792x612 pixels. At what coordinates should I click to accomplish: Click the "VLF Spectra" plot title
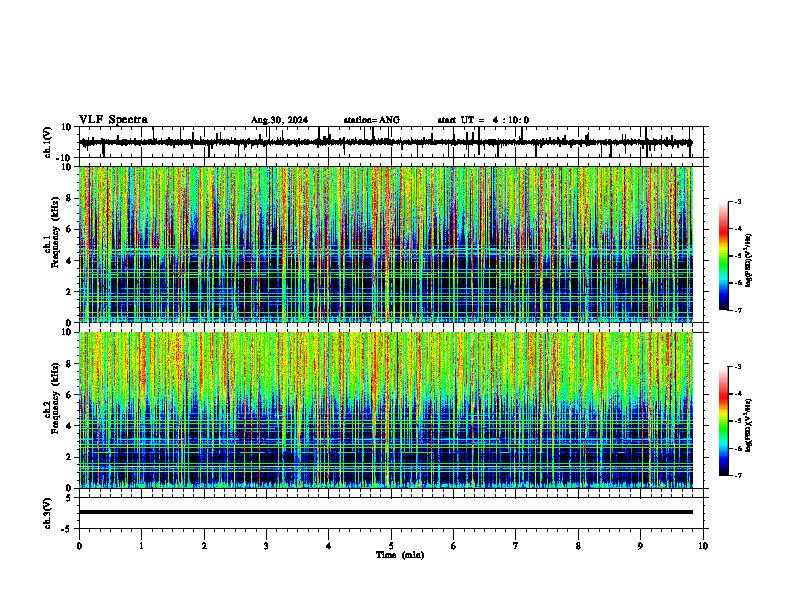pos(113,120)
